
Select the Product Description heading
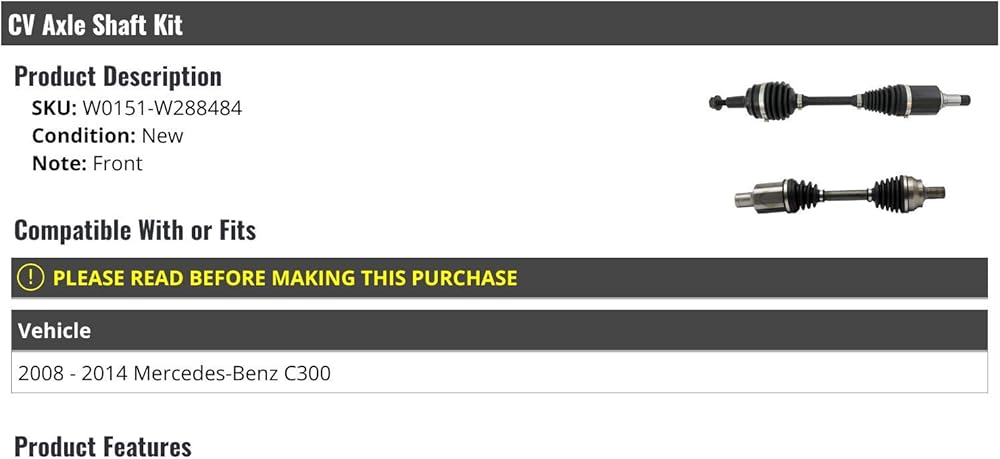118,76
